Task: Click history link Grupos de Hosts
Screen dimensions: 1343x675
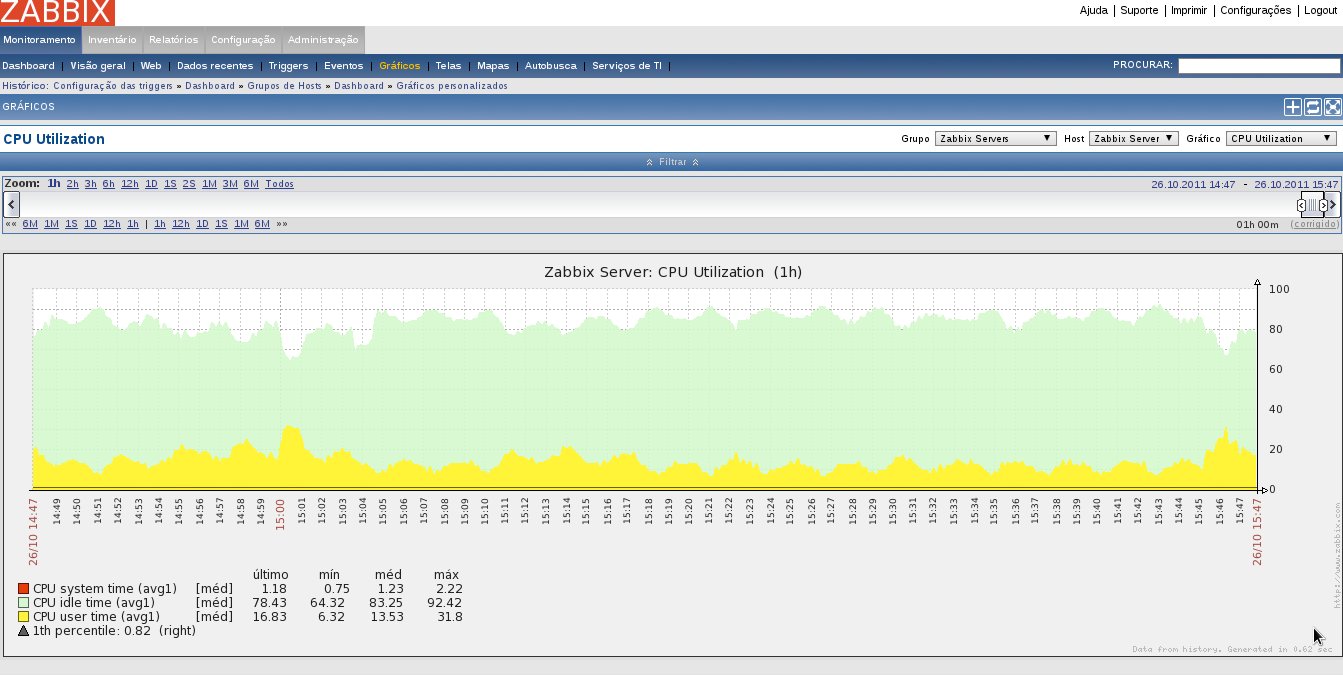Action: [x=286, y=86]
